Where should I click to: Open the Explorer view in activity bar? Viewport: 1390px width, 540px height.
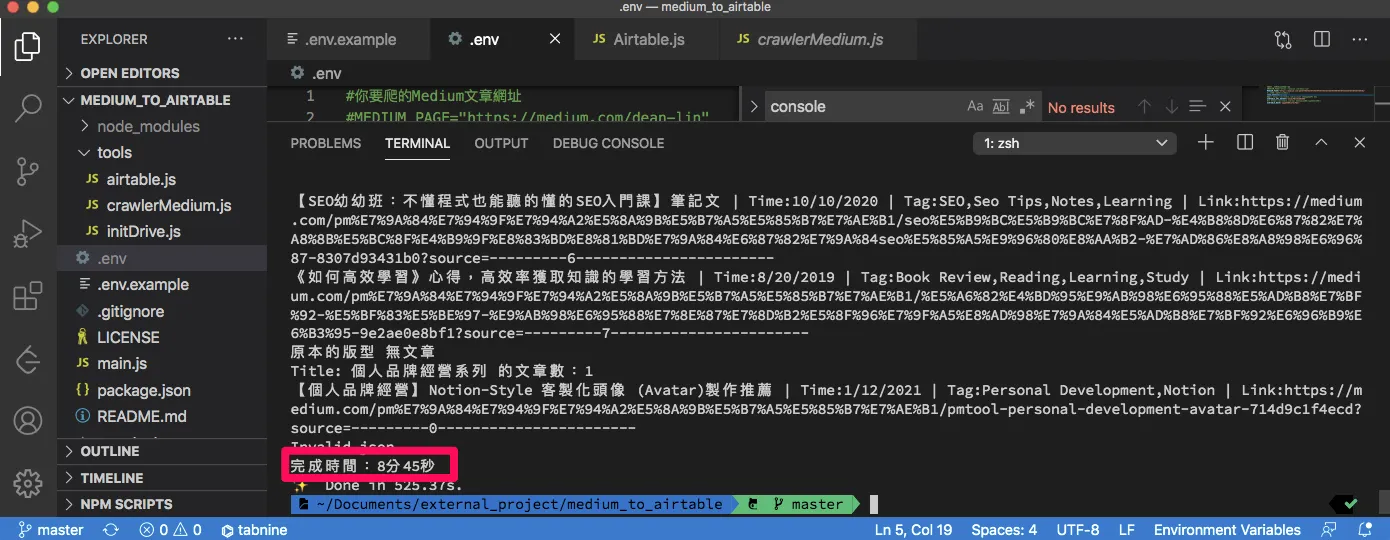[28, 46]
